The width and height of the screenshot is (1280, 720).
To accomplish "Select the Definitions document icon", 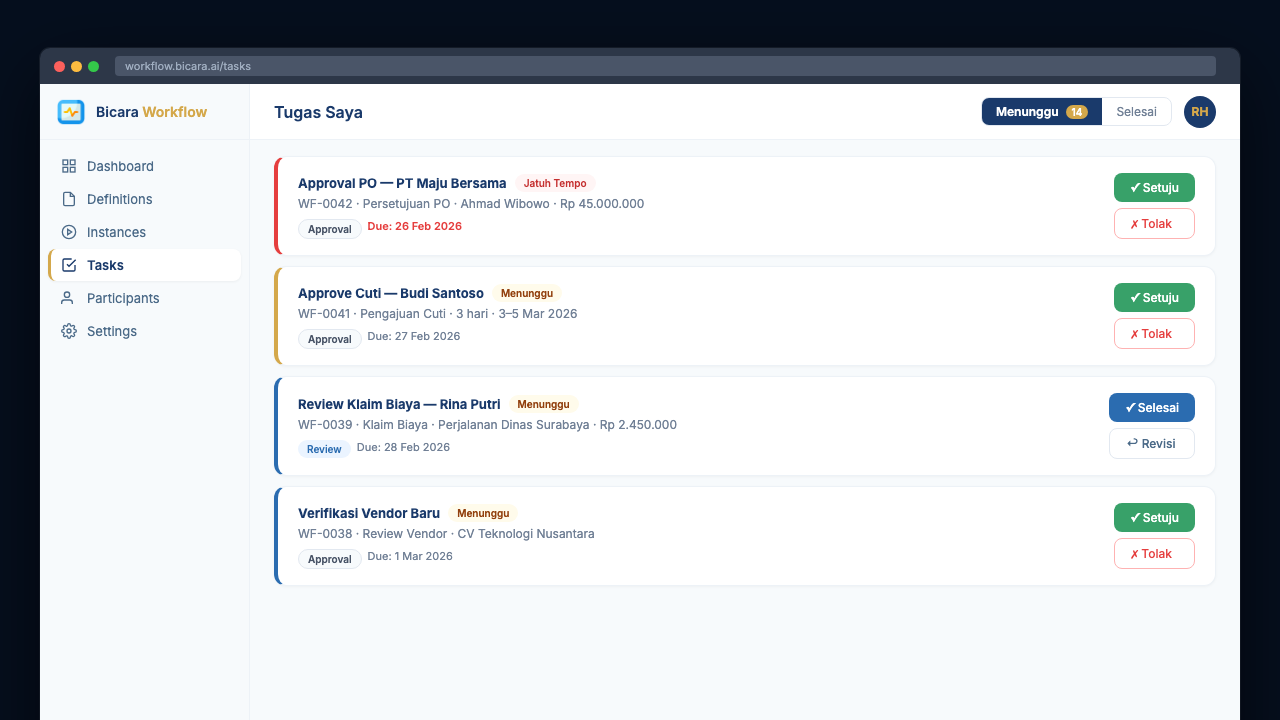I will [x=68, y=199].
